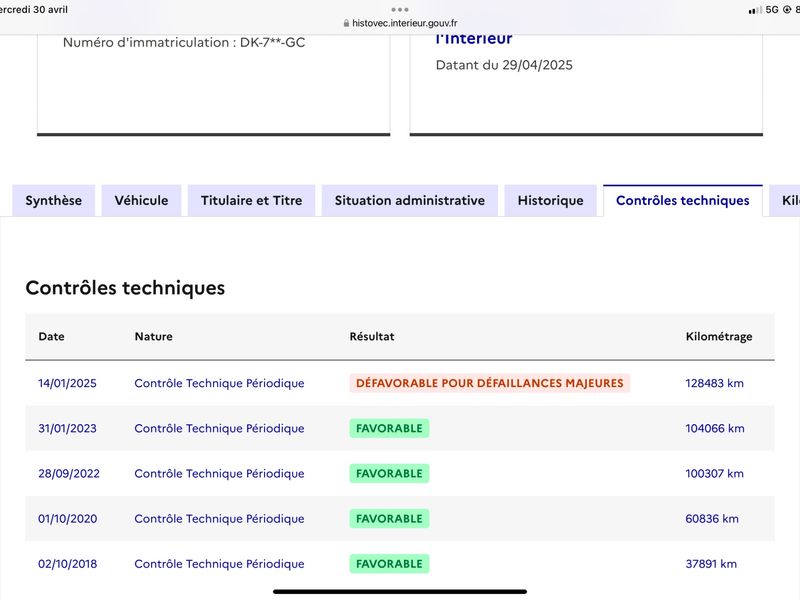Tap the three-dot multitasking icon at top

click(400, 9)
